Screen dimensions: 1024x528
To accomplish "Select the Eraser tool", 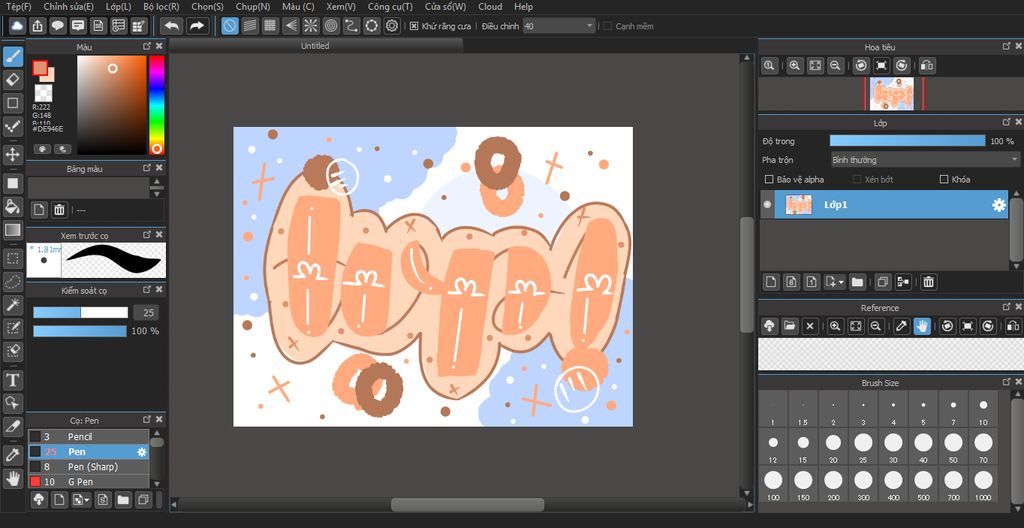I will click(x=13, y=80).
